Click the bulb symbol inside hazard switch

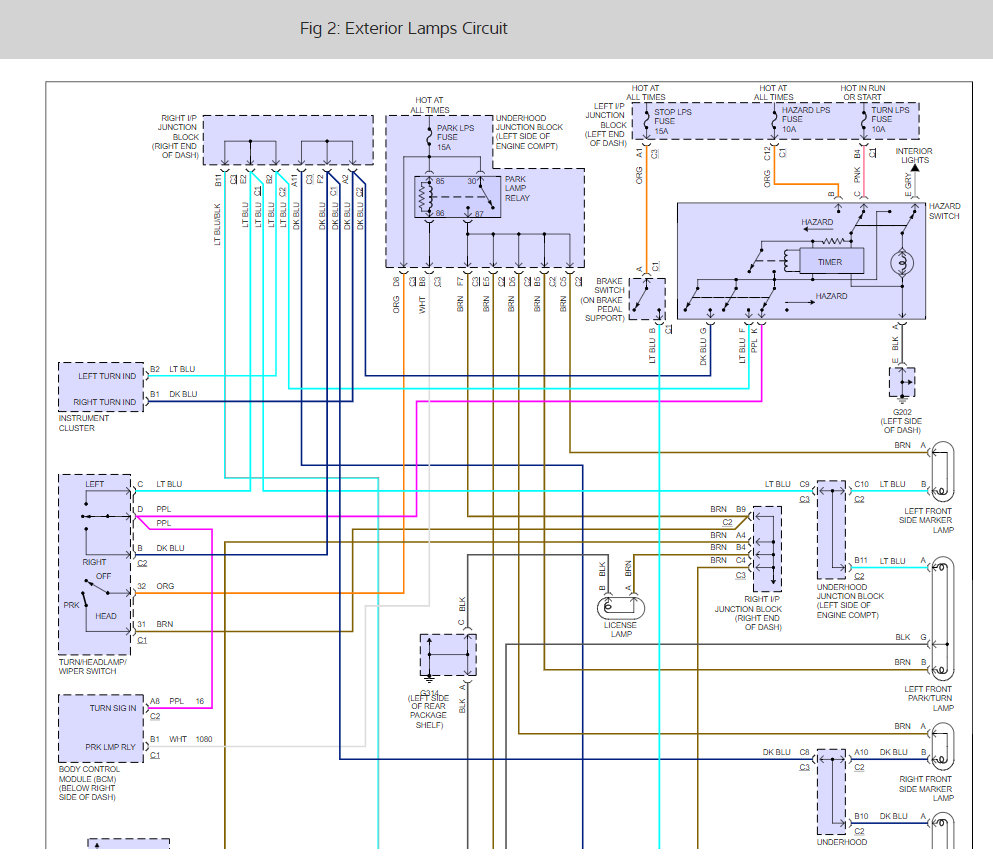tap(902, 262)
